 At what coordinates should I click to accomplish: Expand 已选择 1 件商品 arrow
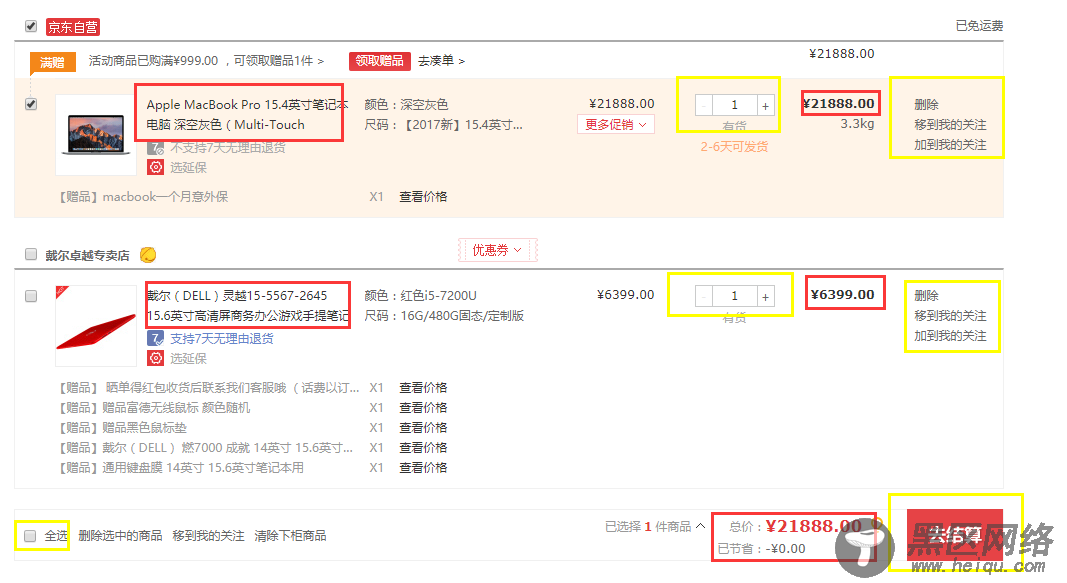pyautogui.click(x=700, y=526)
